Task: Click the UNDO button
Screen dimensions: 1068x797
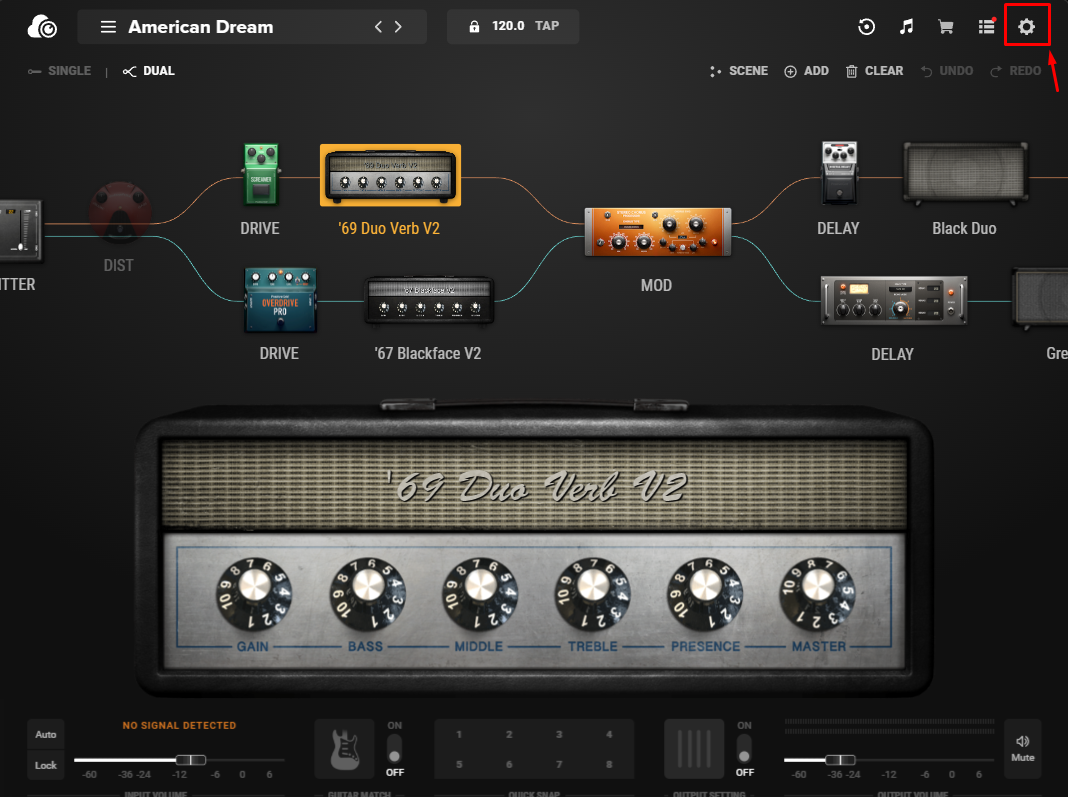Action: [x=947, y=71]
